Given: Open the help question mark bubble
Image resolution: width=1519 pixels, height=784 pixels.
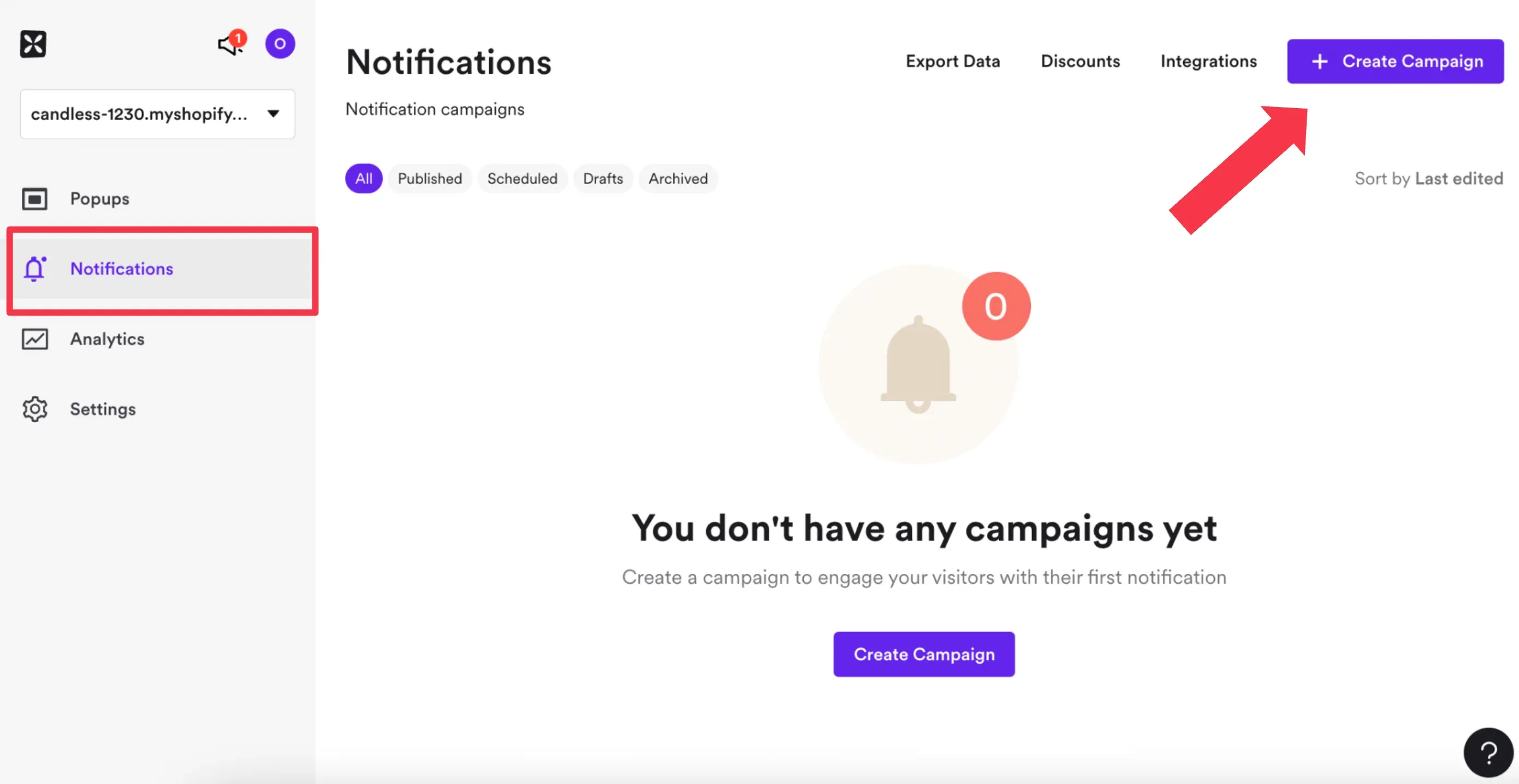Looking at the screenshot, I should pyautogui.click(x=1488, y=753).
